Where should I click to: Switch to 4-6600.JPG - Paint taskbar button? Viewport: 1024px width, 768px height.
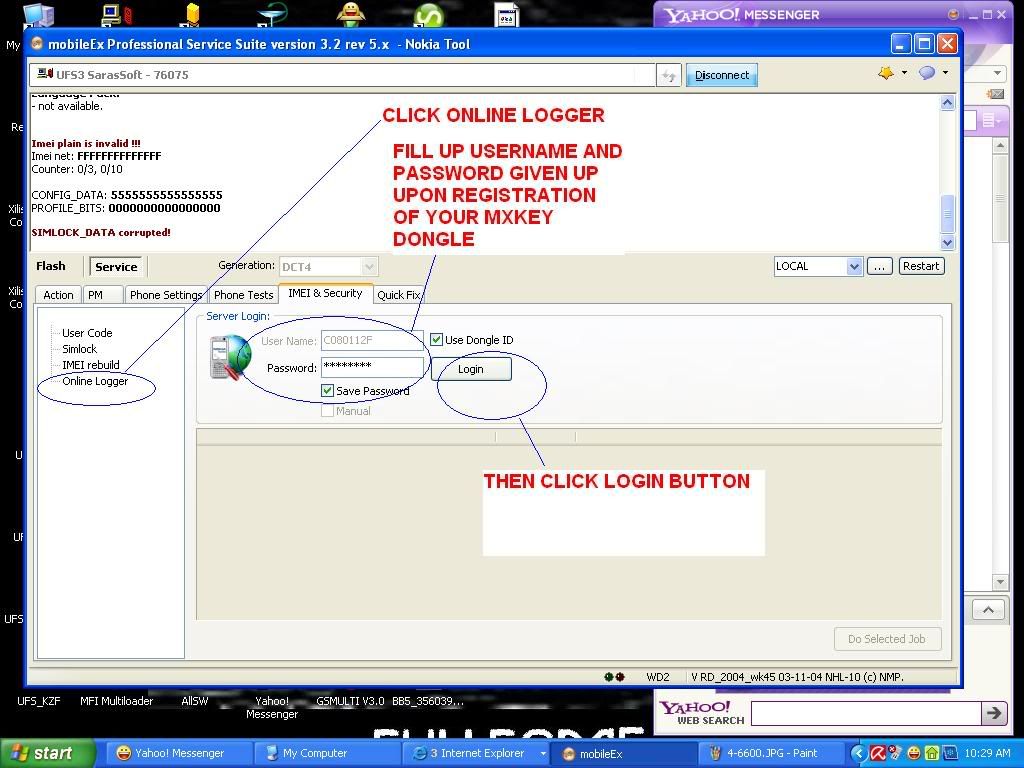(772, 754)
